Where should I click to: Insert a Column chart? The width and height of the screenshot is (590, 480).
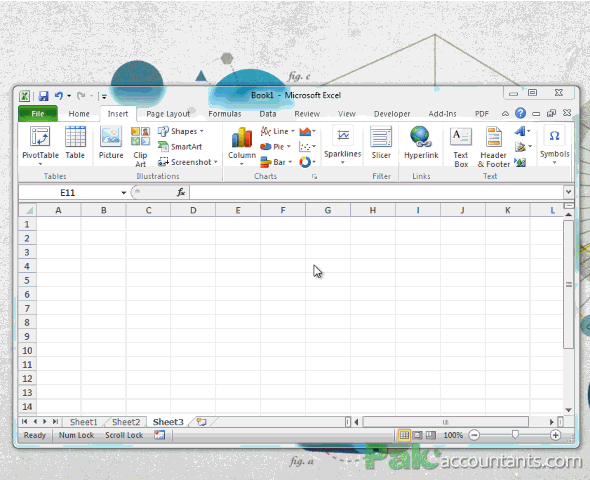(x=242, y=146)
